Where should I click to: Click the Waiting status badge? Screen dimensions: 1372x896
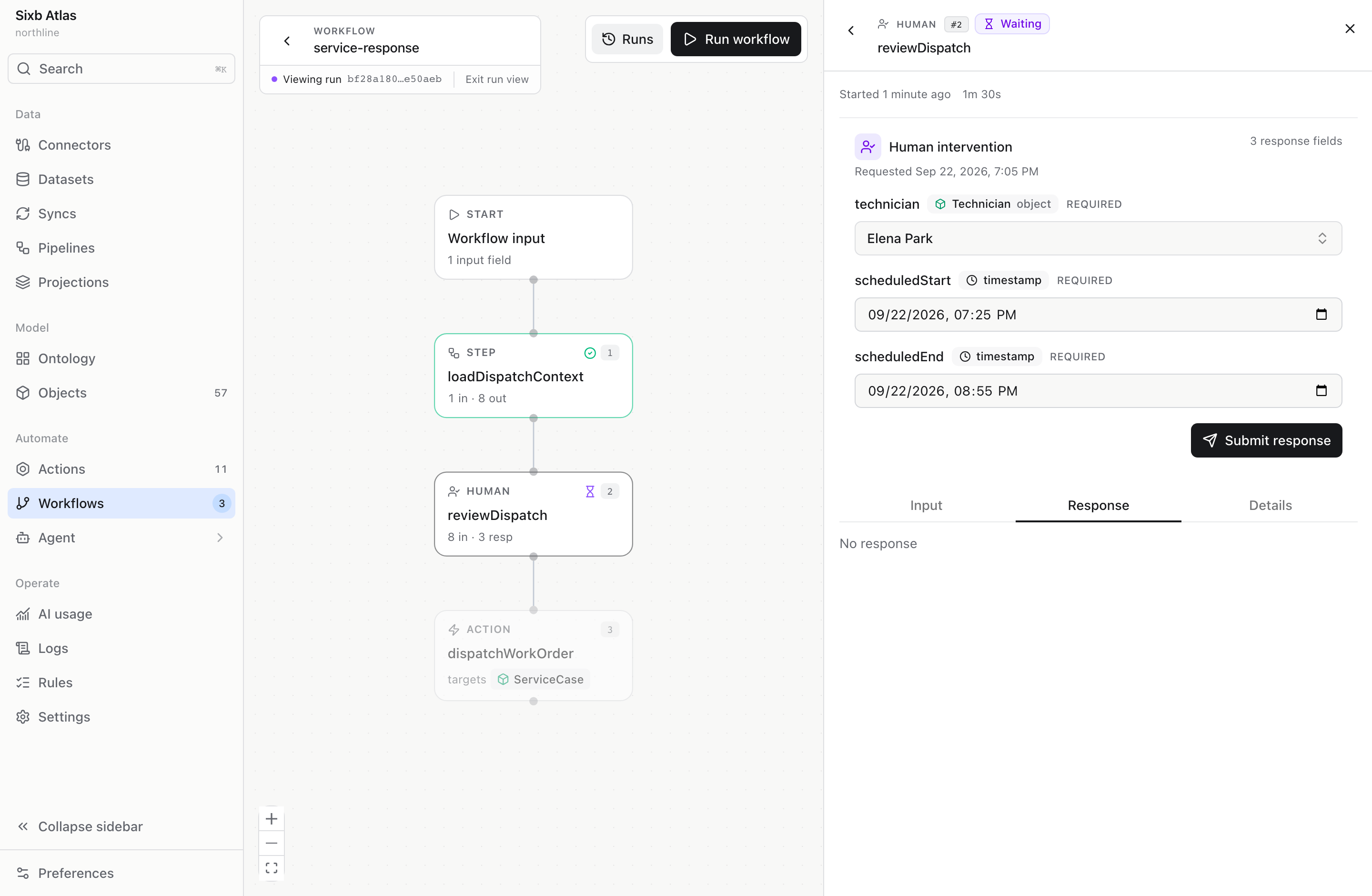tap(1012, 24)
